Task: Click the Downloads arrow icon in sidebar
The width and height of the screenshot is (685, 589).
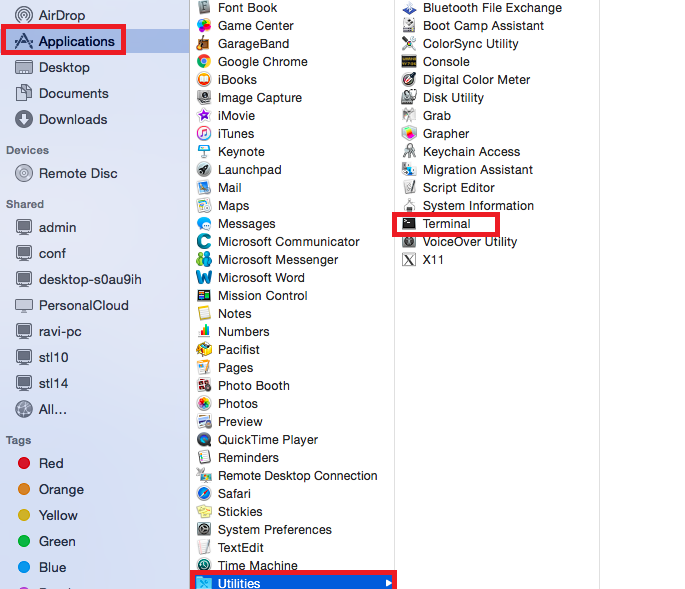Action: [24, 119]
